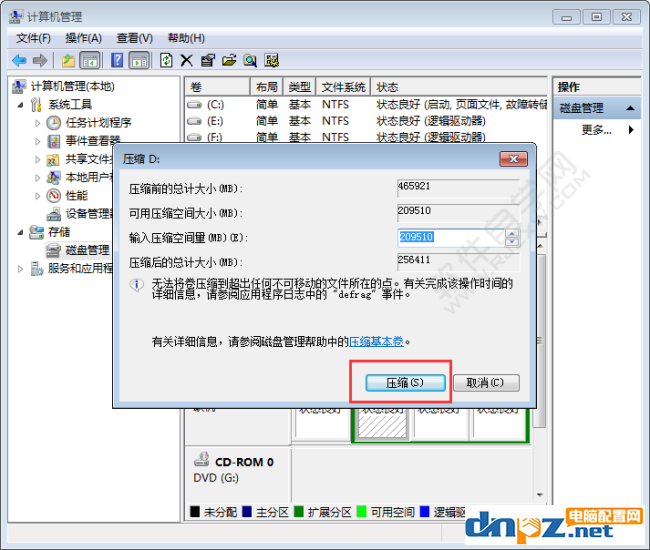
Task: Toggle the show/hide action pane icon
Action: [139, 61]
